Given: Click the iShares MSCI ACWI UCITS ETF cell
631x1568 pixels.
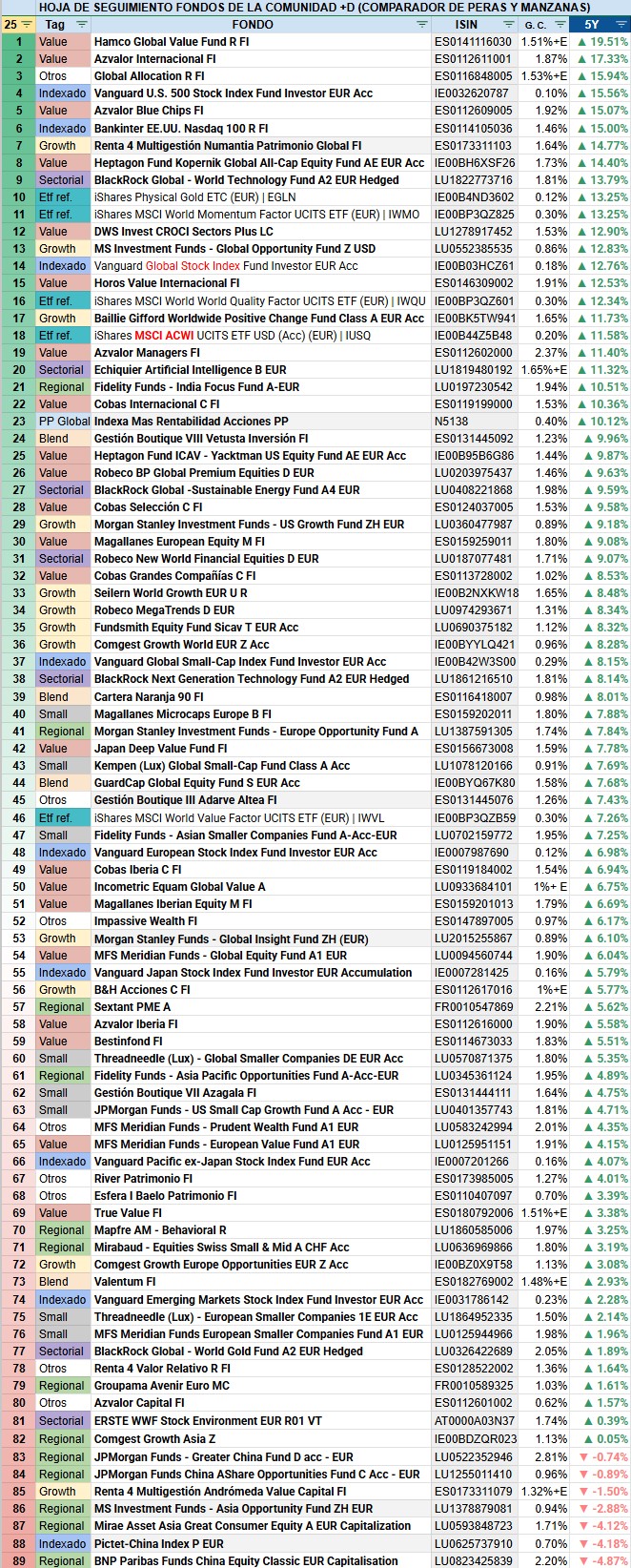Looking at the screenshot, I should click(x=261, y=336).
